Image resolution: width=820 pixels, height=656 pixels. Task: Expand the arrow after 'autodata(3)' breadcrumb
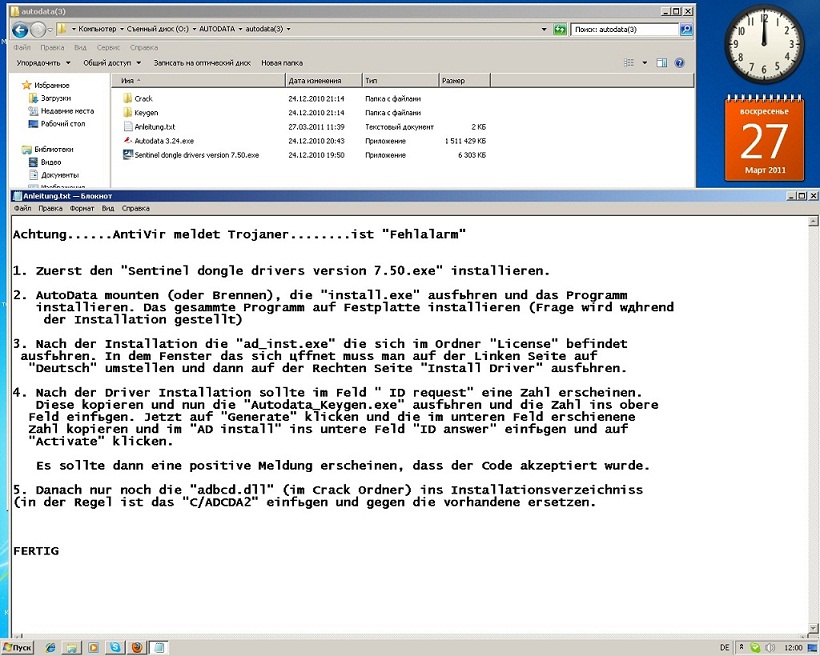(288, 29)
